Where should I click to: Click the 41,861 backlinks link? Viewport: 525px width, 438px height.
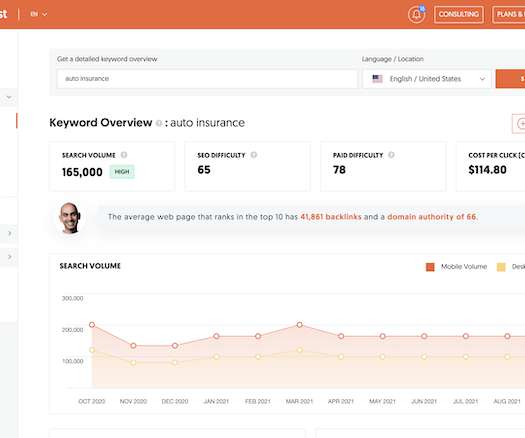pos(331,217)
